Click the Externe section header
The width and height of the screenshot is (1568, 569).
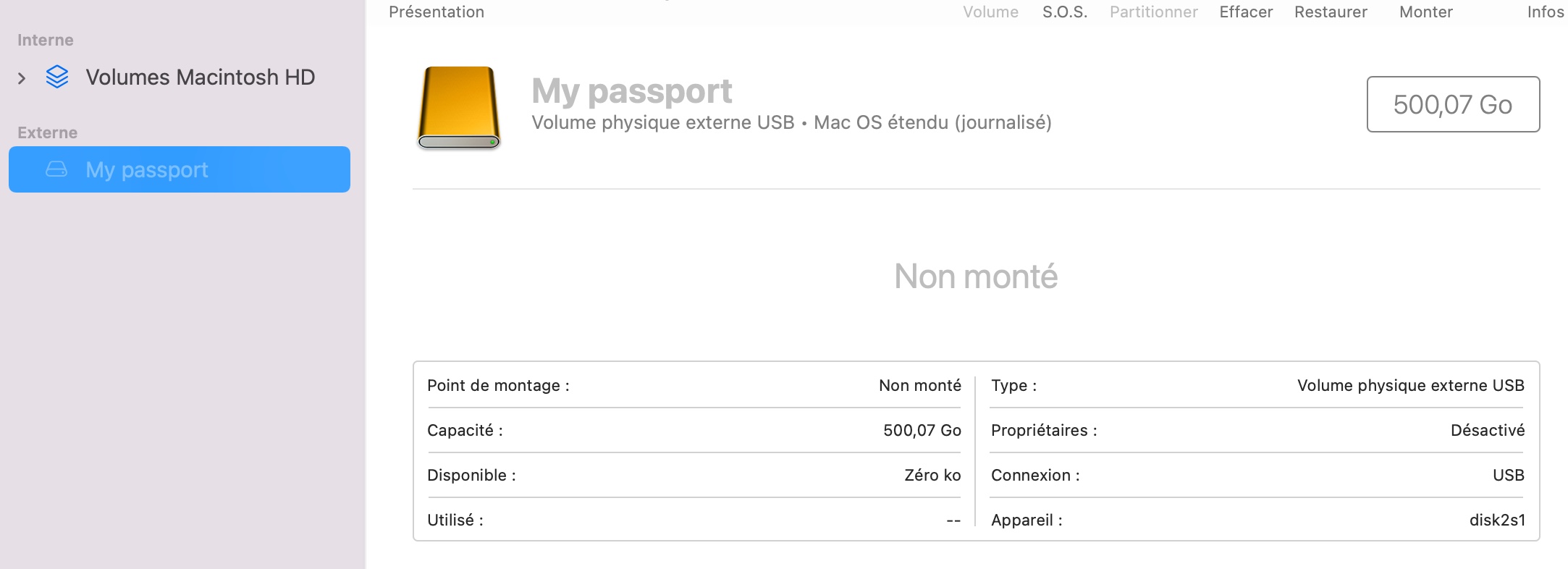point(47,133)
